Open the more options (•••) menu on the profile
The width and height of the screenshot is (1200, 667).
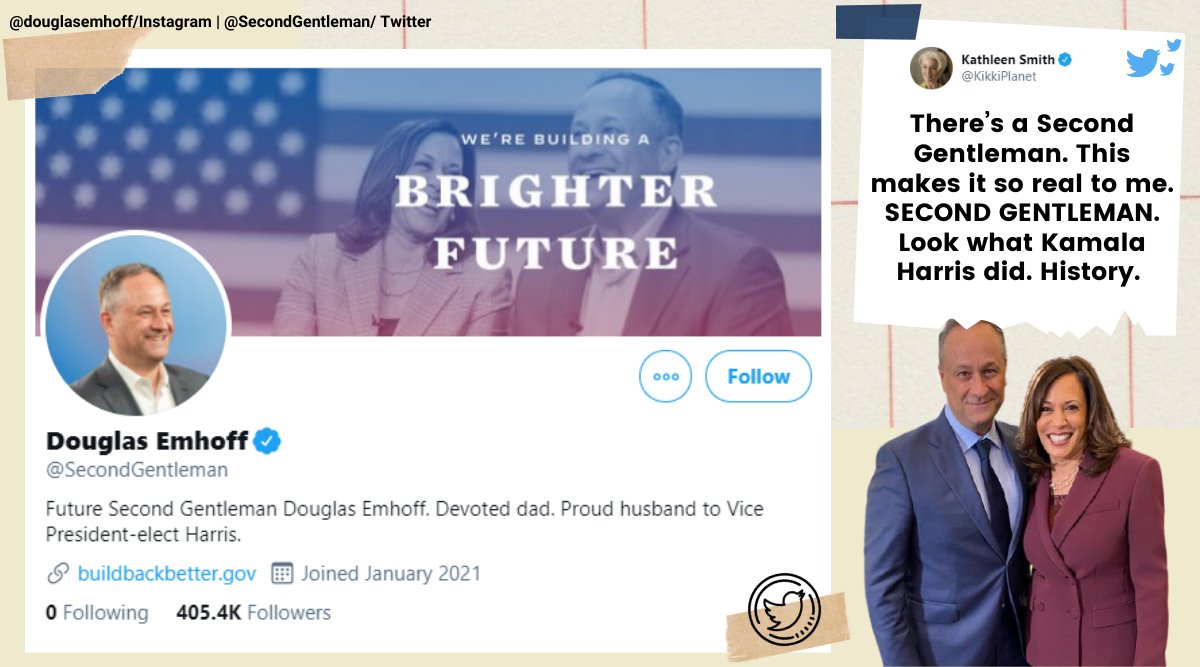click(665, 376)
